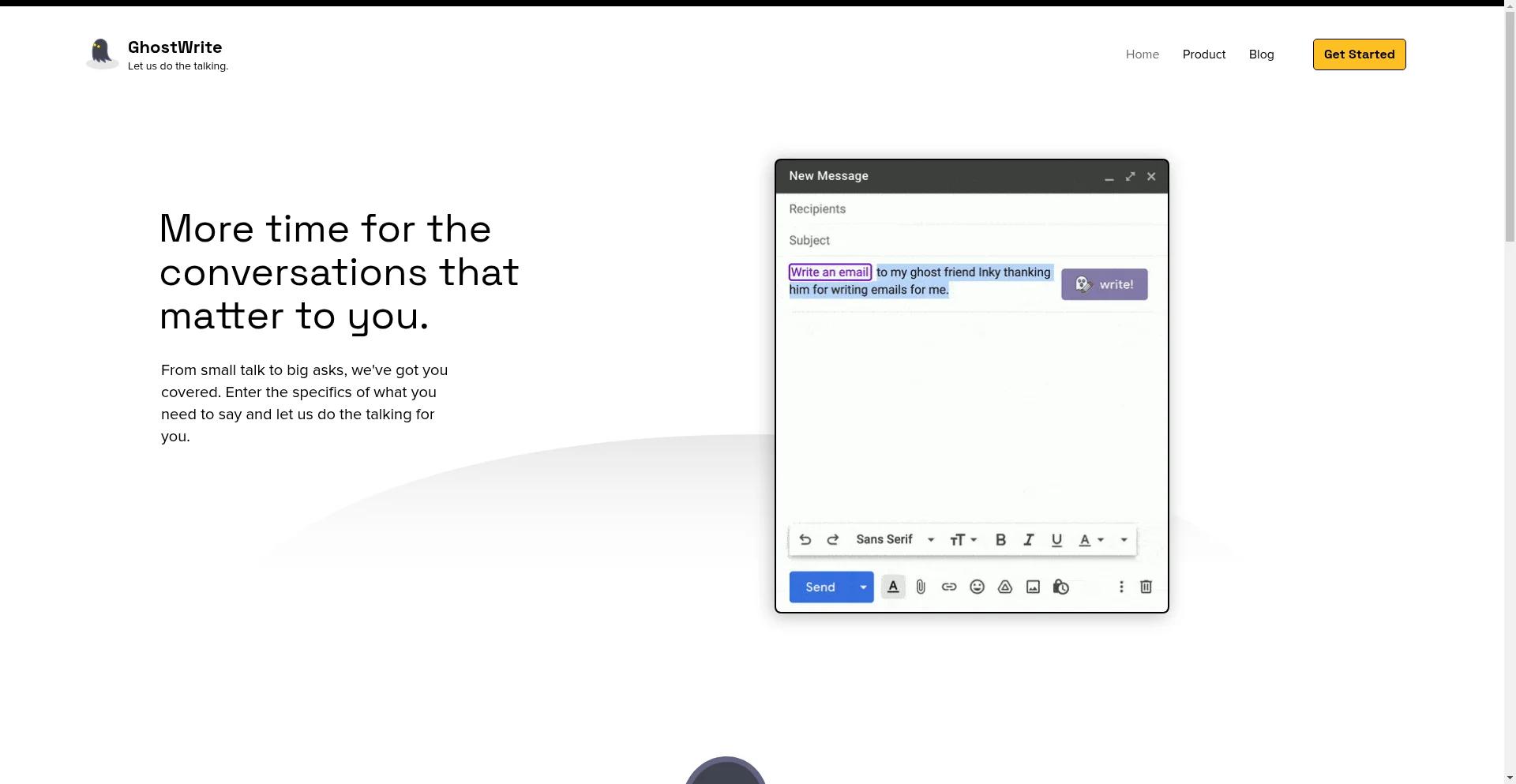Click the Subject field in New Message
Viewport: 1516px width, 784px height.
point(971,241)
